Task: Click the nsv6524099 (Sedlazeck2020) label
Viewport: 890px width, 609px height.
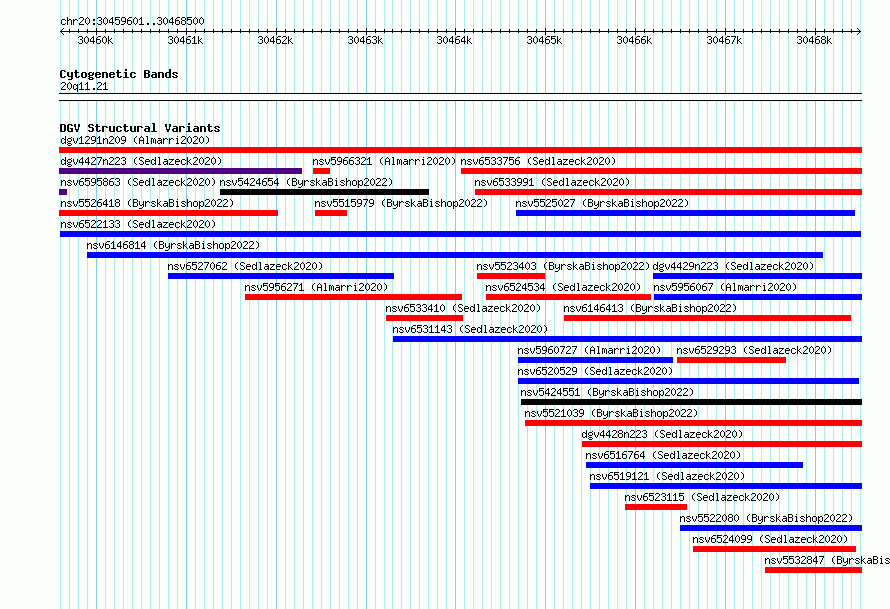Action: point(770,539)
